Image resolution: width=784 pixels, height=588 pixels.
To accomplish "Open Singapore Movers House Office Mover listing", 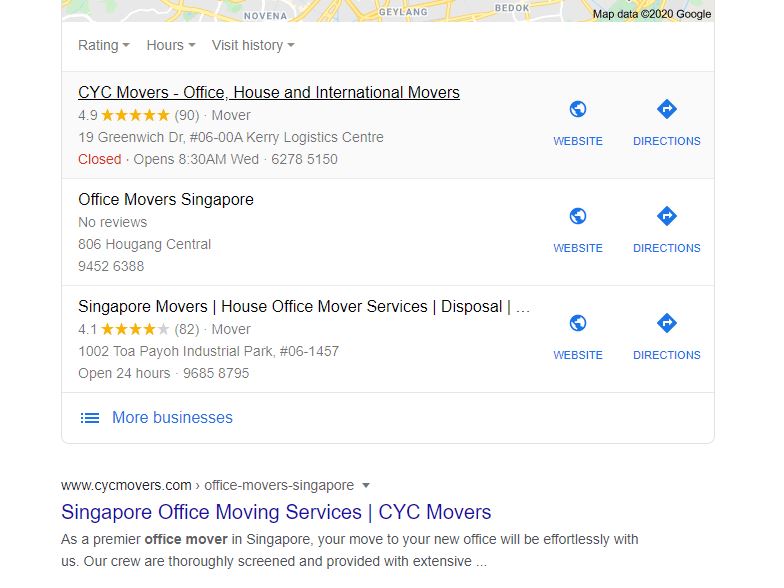I will (x=304, y=306).
